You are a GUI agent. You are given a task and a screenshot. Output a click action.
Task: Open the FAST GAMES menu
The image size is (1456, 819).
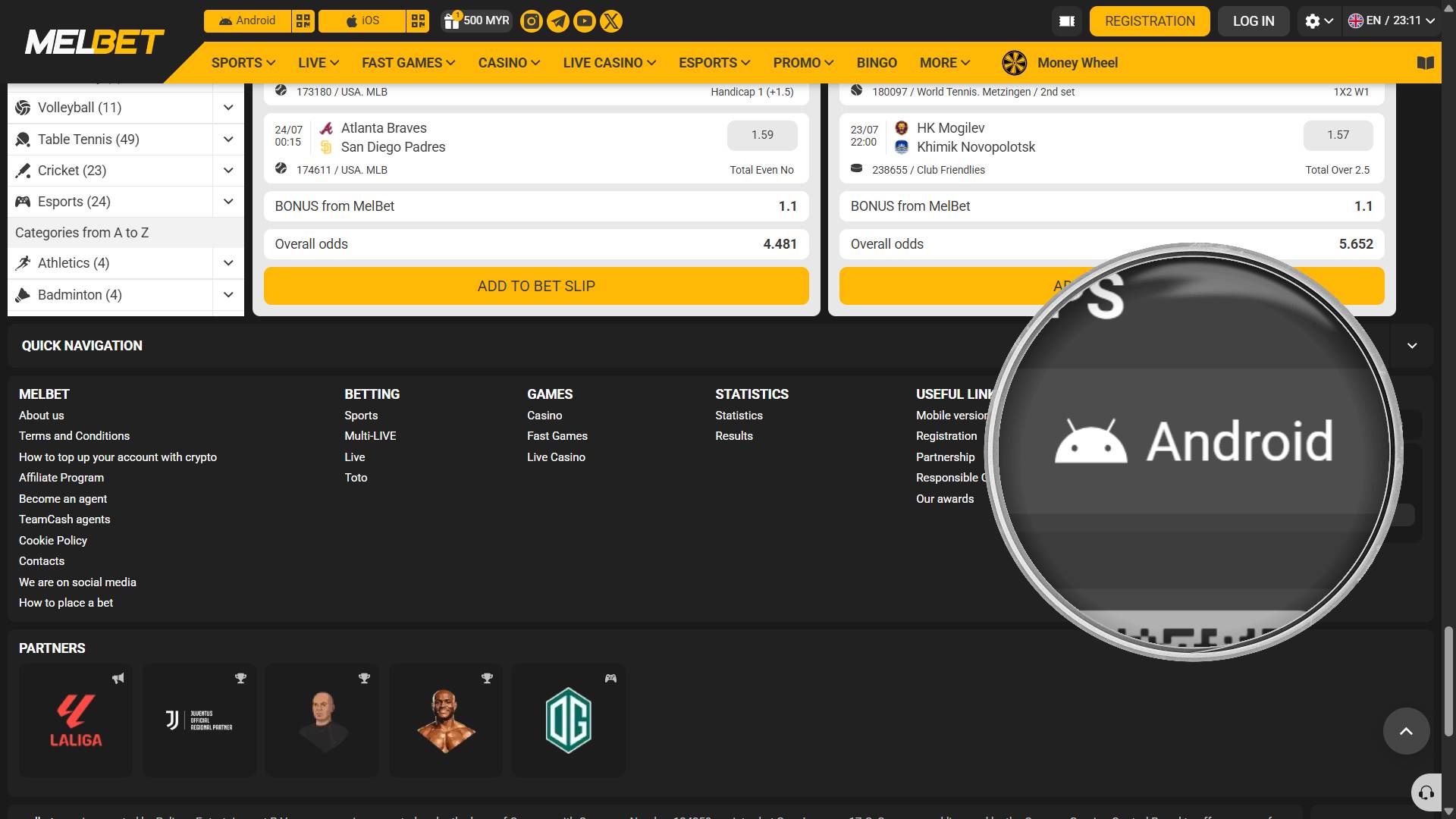click(x=408, y=63)
